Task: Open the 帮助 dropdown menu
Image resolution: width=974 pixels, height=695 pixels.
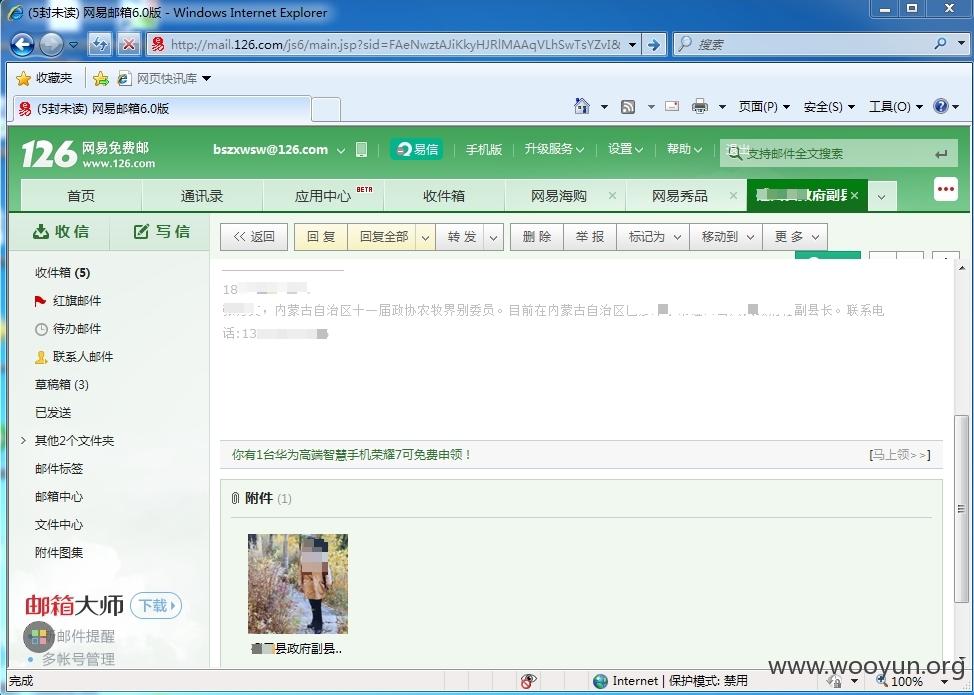Action: pyautogui.click(x=684, y=149)
